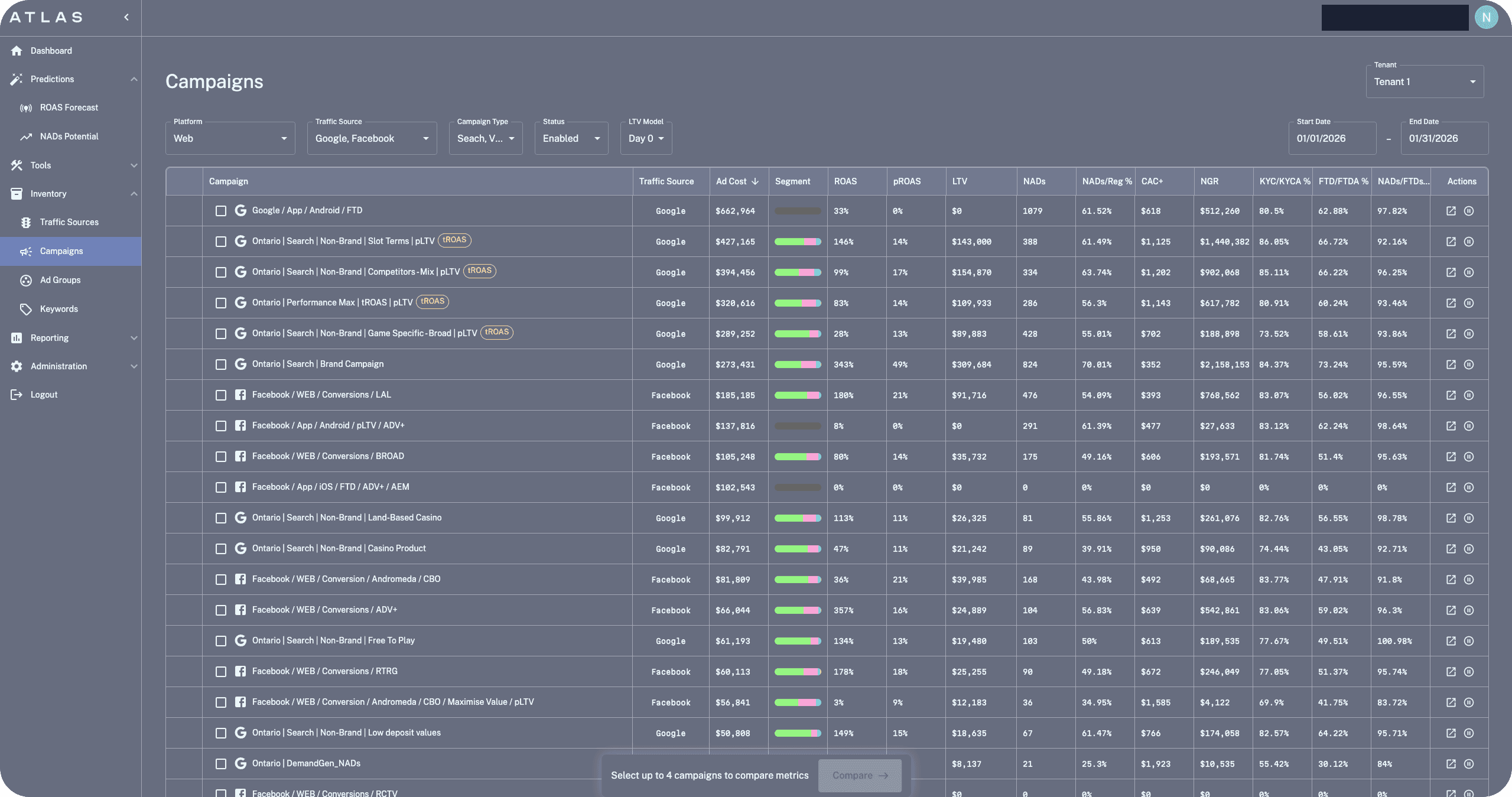Click the user avatar N icon
Viewport: 1512px width, 797px height.
(1486, 18)
